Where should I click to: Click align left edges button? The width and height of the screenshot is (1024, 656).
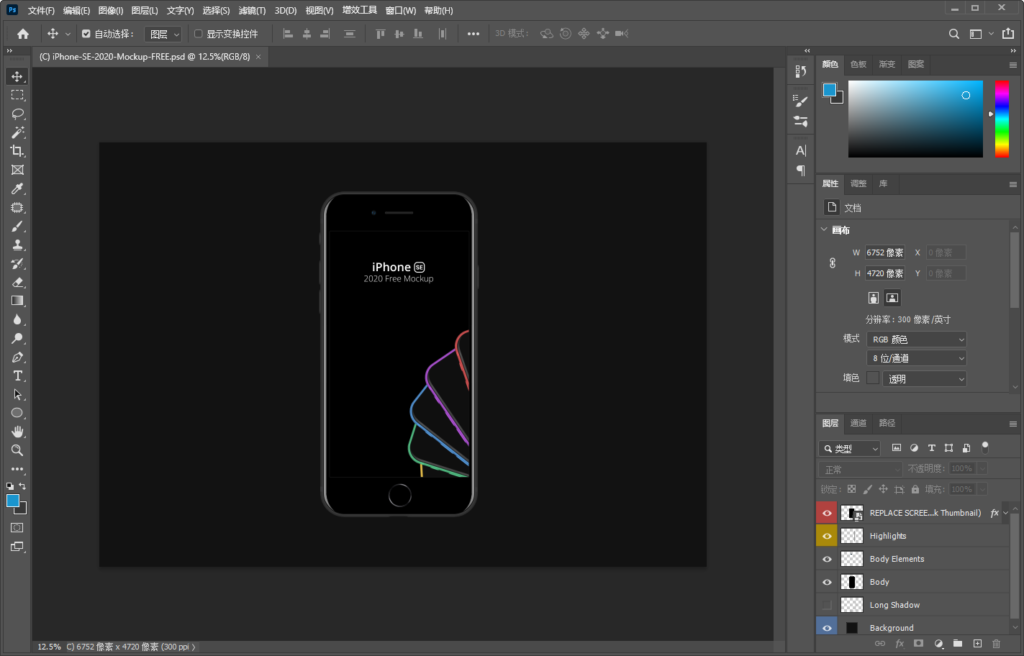(x=287, y=34)
